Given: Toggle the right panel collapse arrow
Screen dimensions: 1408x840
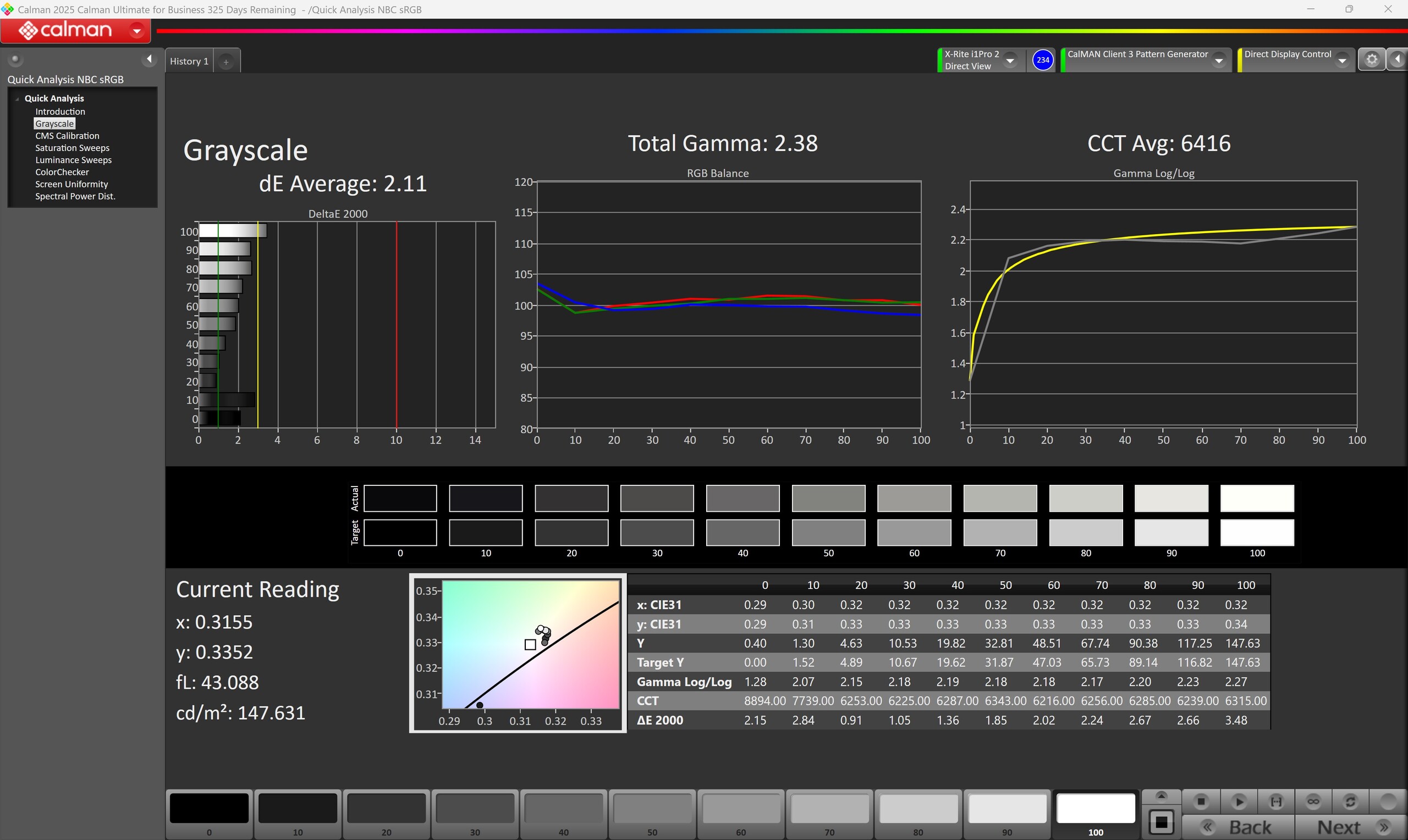Looking at the screenshot, I should [x=1398, y=59].
